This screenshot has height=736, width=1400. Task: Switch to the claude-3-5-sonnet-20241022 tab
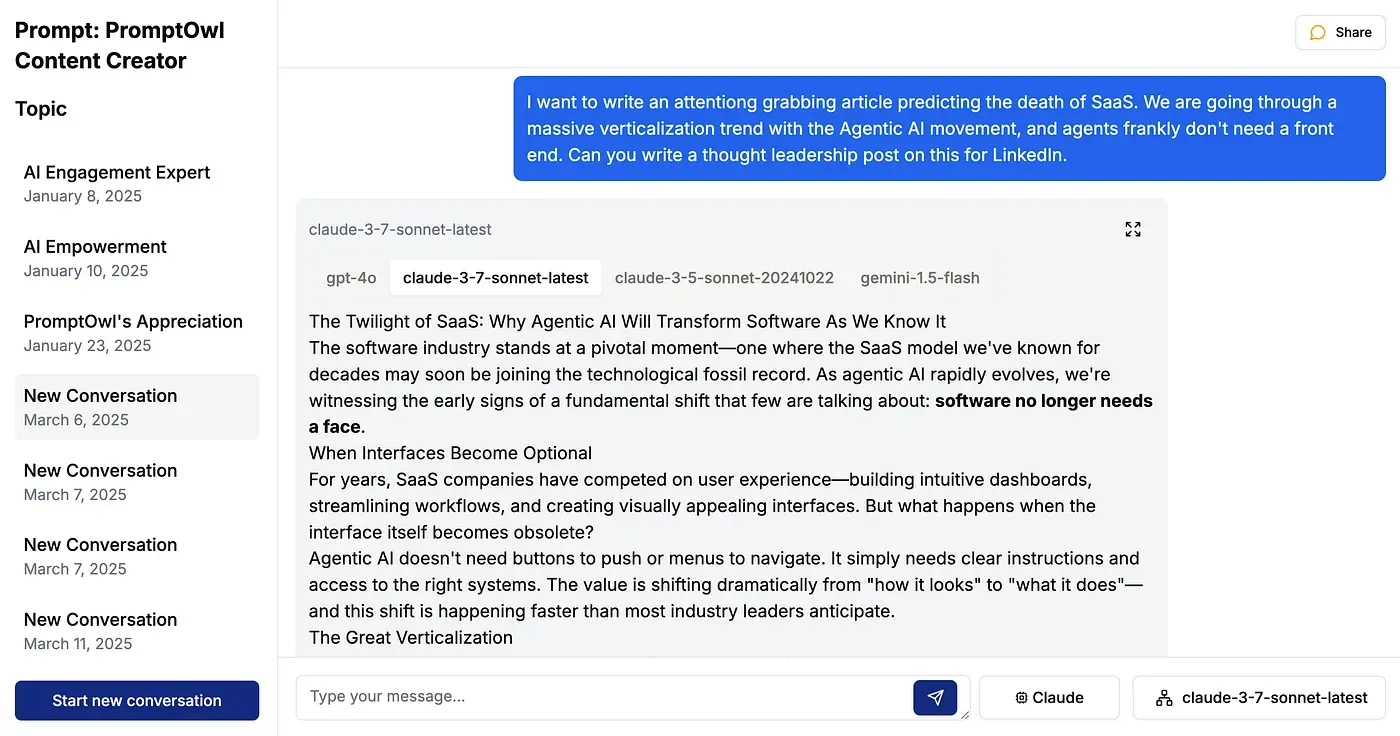[x=724, y=278]
